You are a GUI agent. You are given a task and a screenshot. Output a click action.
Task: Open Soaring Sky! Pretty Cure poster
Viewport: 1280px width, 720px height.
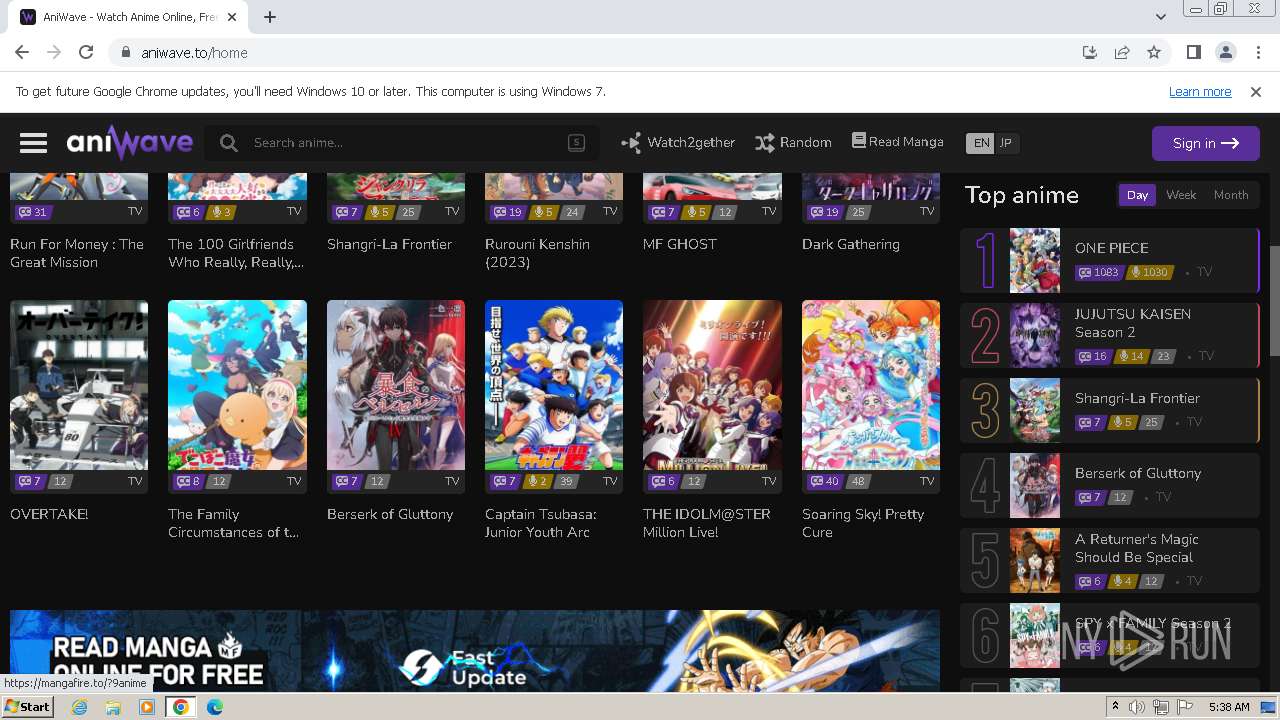tap(871, 385)
